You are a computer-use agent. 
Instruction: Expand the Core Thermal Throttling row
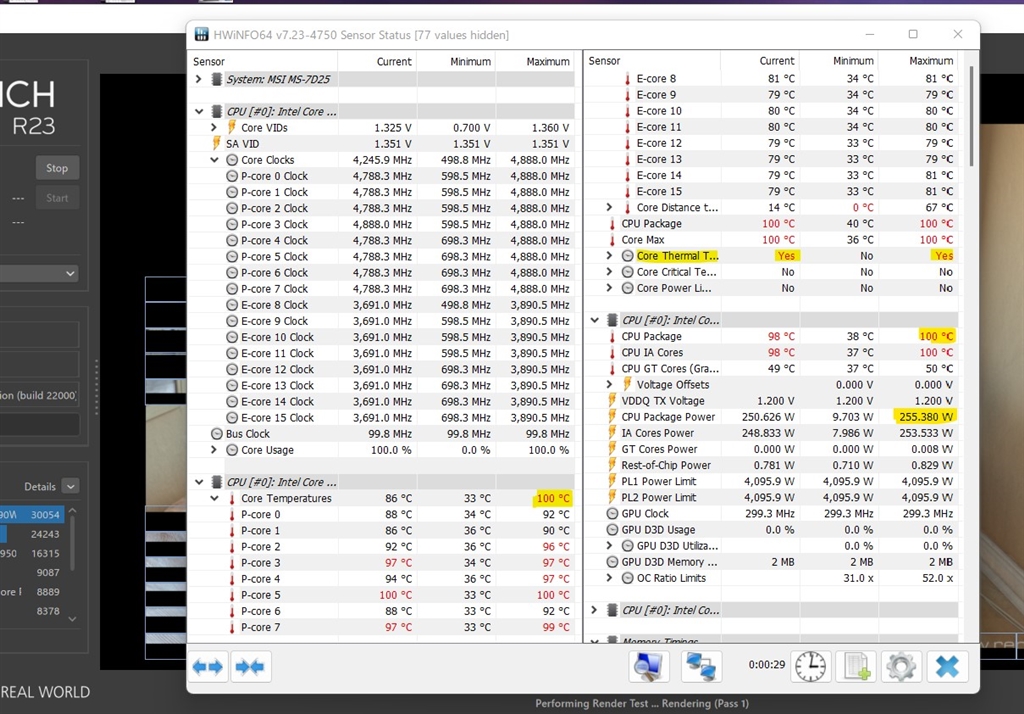(610, 256)
